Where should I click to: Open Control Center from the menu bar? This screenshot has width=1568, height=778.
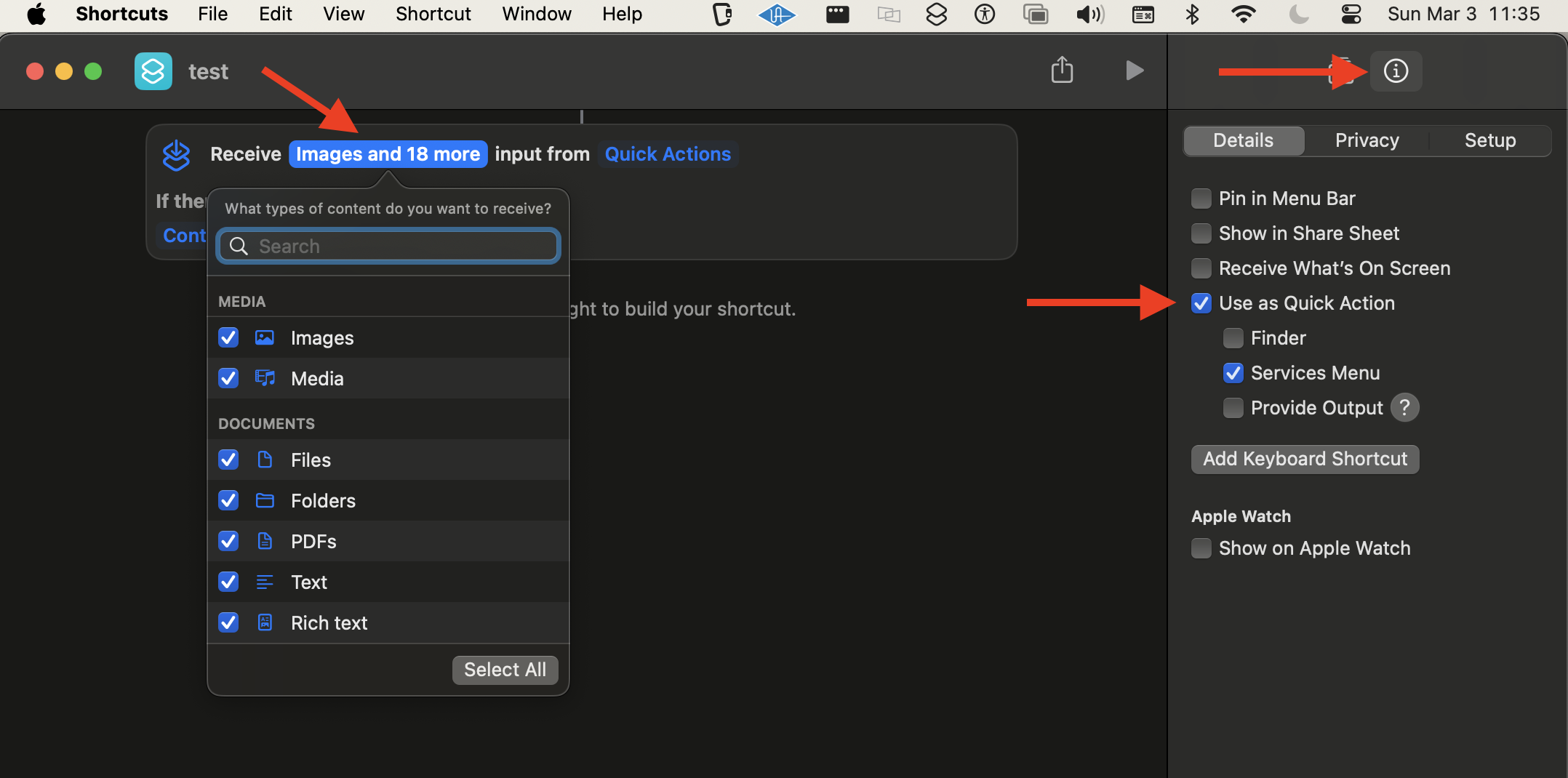pos(1351,15)
